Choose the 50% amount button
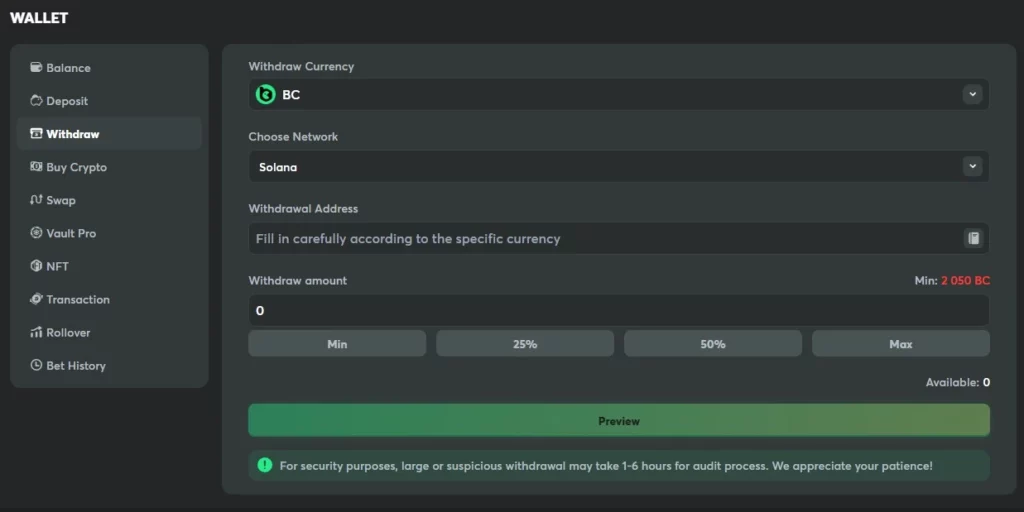This screenshot has width=1024, height=512. 712,344
